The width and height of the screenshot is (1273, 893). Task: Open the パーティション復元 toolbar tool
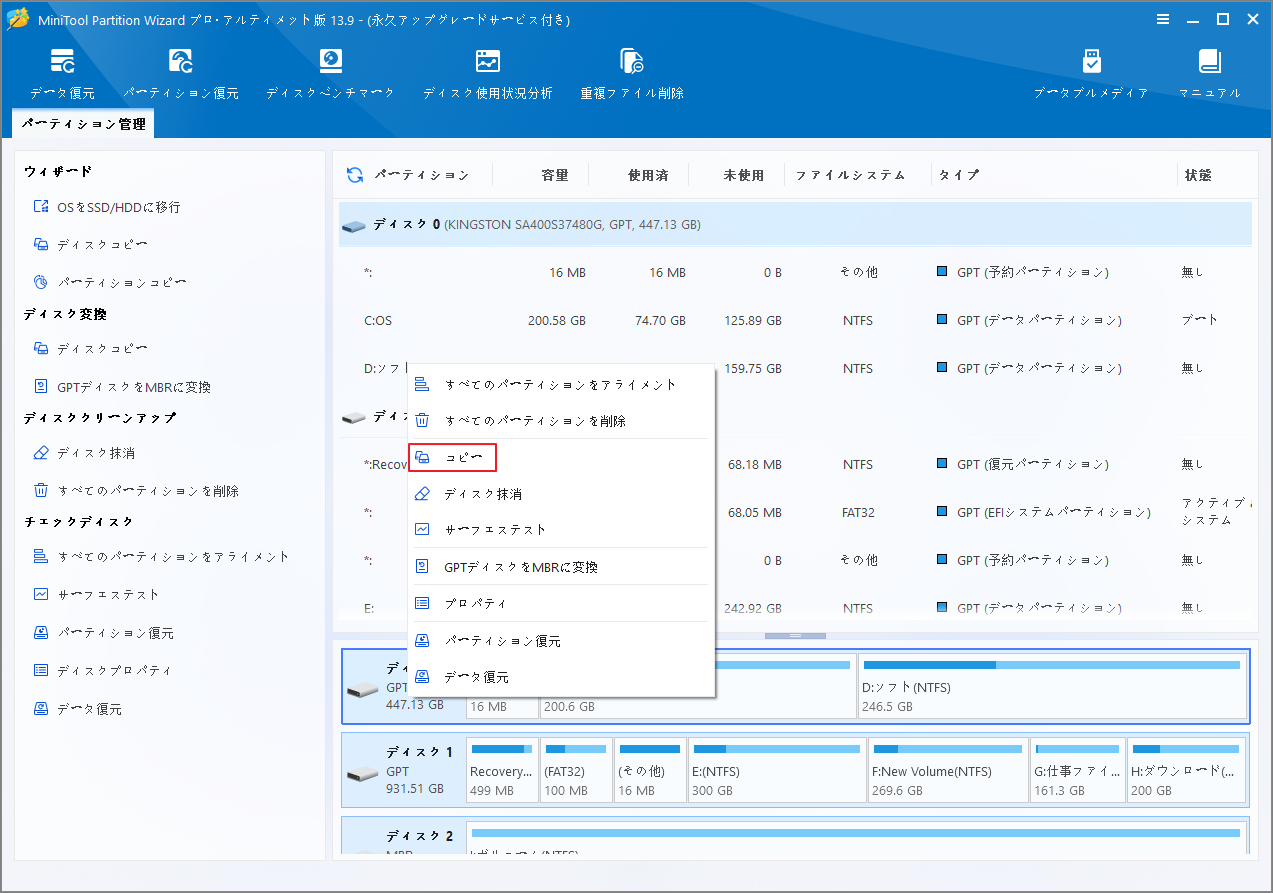[181, 73]
